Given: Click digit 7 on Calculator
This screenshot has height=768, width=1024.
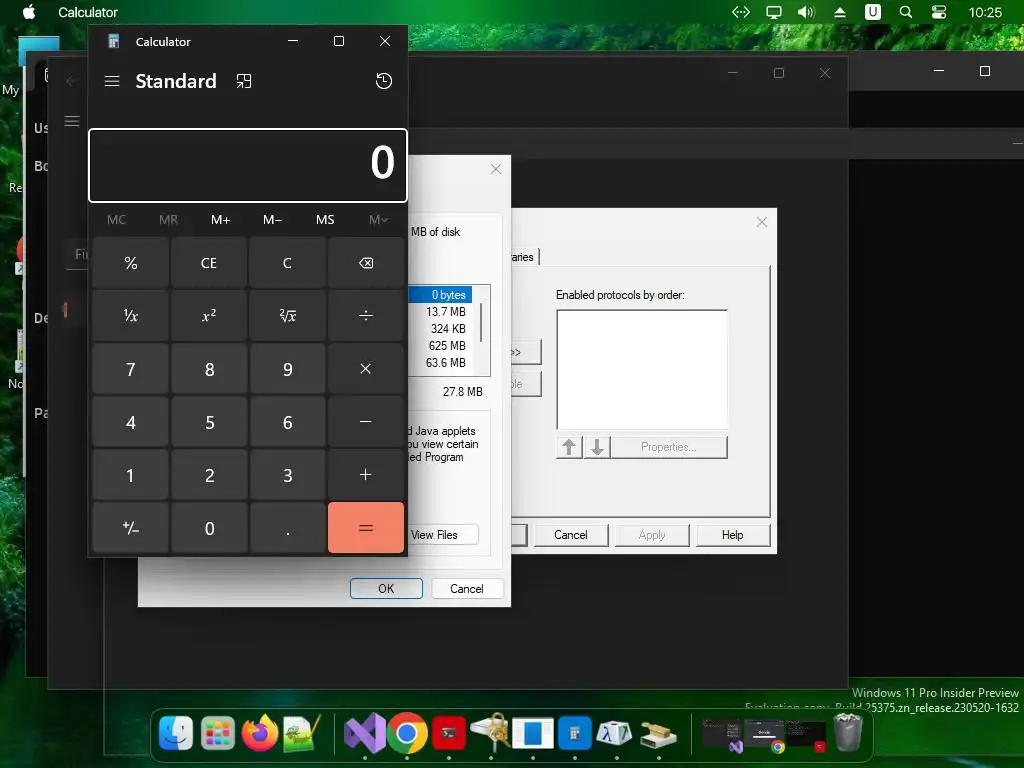Looking at the screenshot, I should [x=131, y=369].
